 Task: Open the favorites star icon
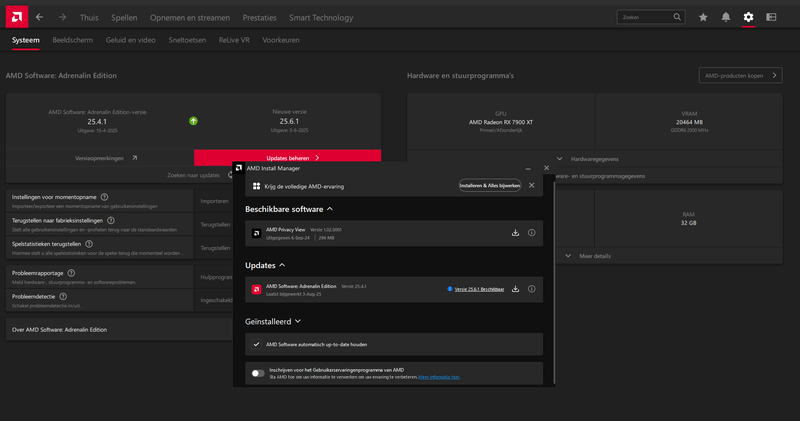click(x=703, y=17)
